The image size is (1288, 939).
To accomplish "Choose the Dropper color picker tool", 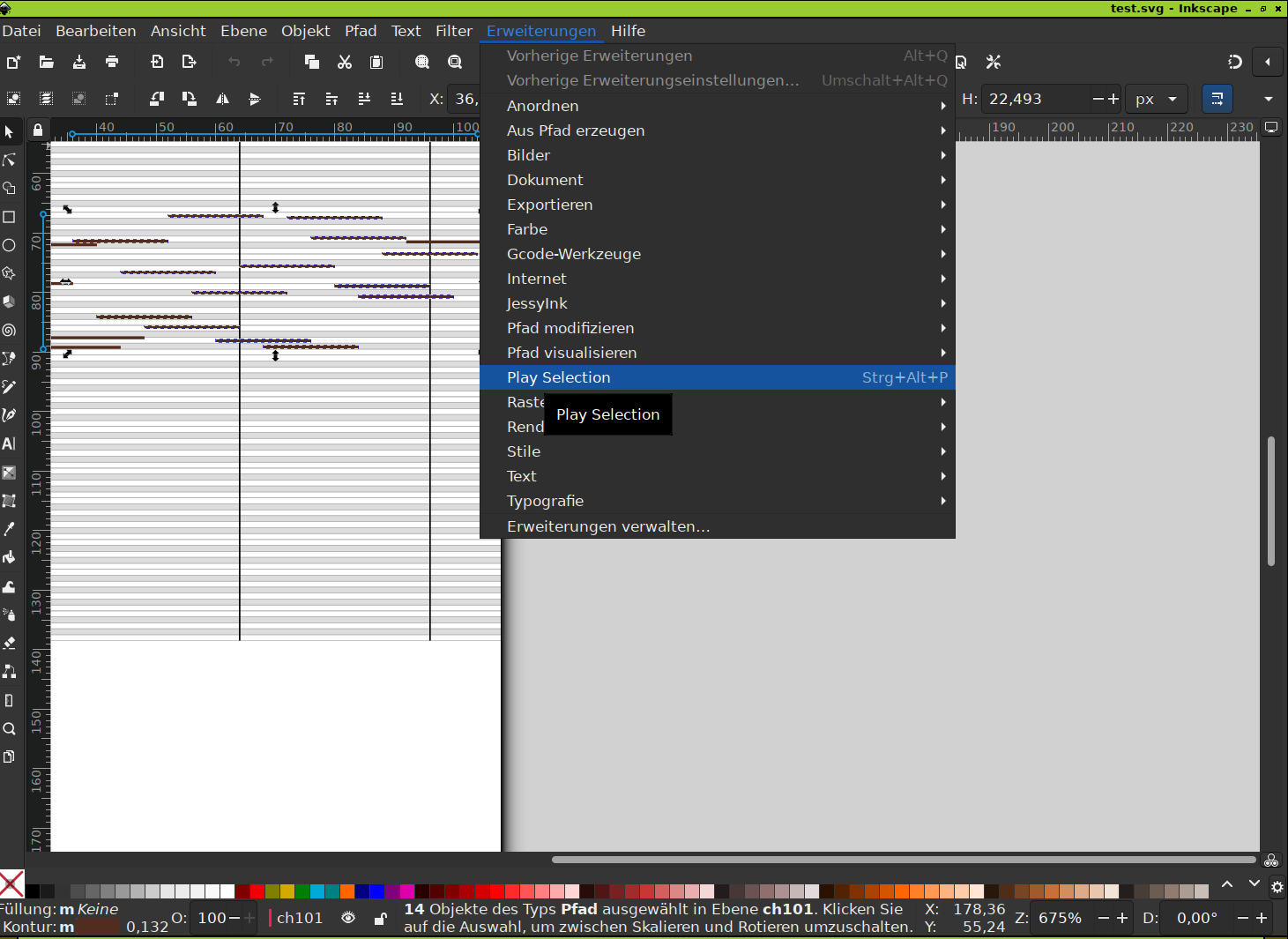I will pyautogui.click(x=10, y=529).
